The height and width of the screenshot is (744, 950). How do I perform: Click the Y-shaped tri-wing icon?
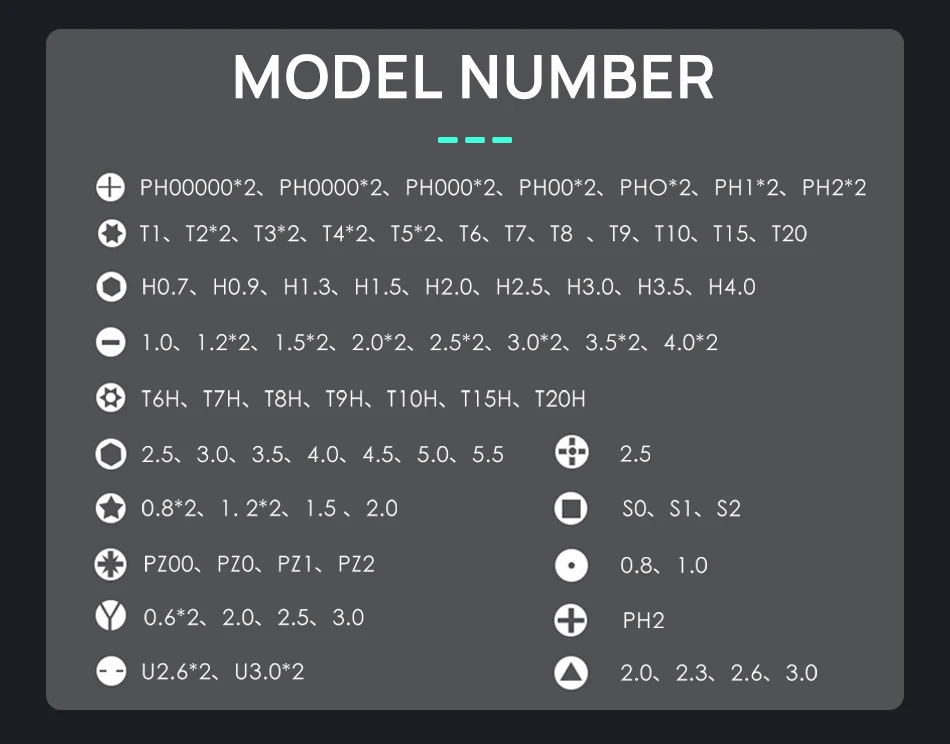pyautogui.click(x=110, y=616)
